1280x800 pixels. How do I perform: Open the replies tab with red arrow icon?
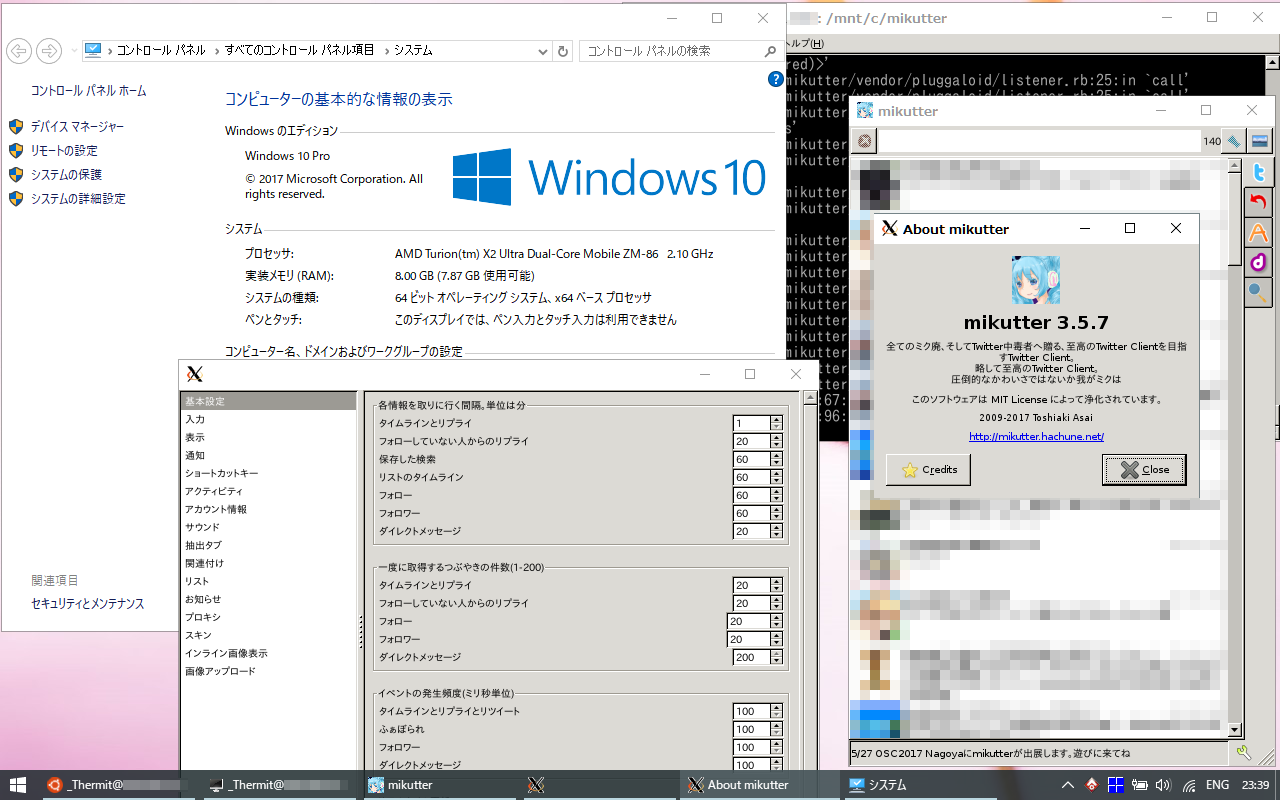pyautogui.click(x=1259, y=202)
